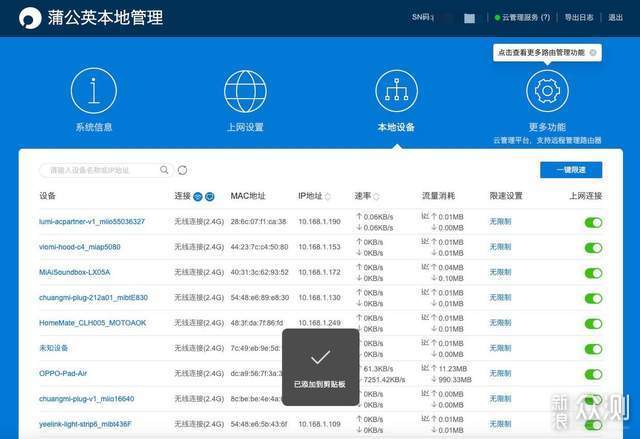Open device MiAiSoundbox-LX05A

[x=74, y=272]
